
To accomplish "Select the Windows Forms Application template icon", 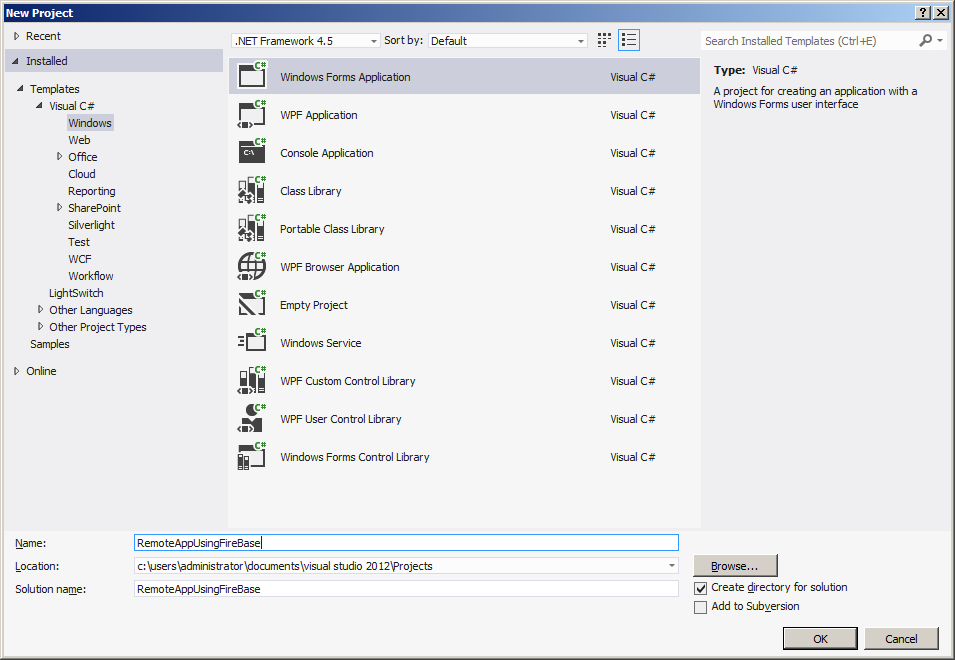I will pos(252,75).
